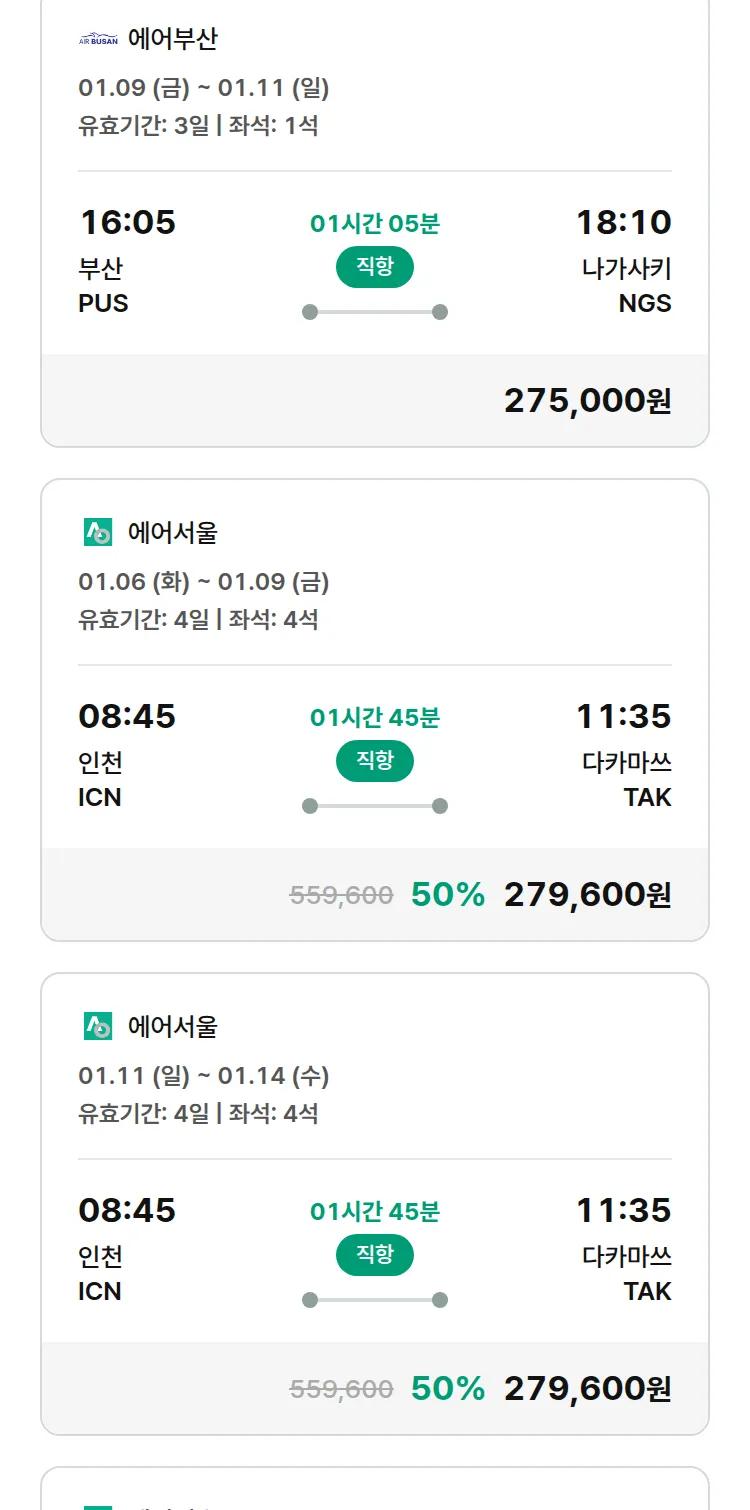750x1510 pixels.
Task: Tap the 01시간 05분 flight duration
Action: (375, 224)
